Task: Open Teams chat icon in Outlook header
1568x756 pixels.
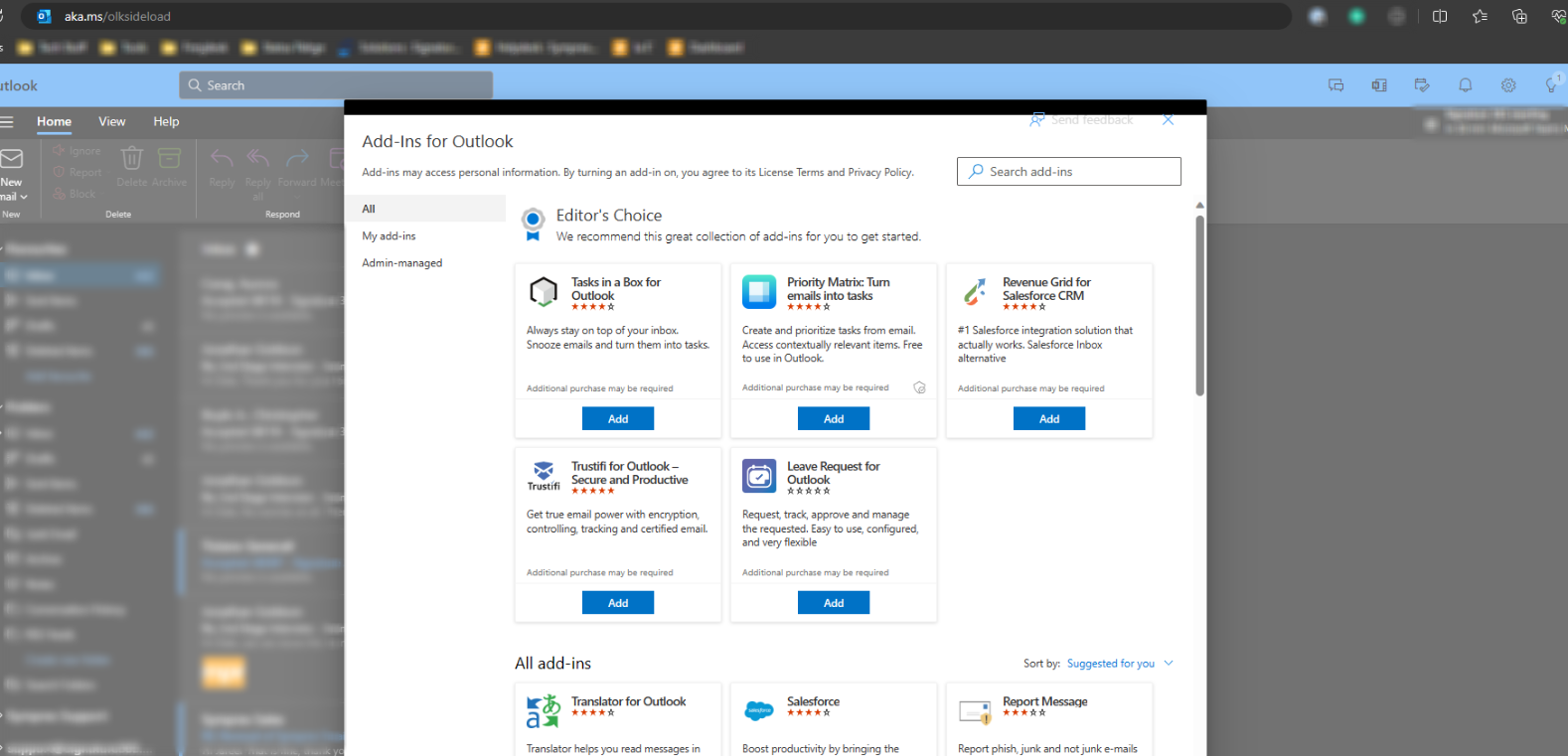Action: (1335, 85)
